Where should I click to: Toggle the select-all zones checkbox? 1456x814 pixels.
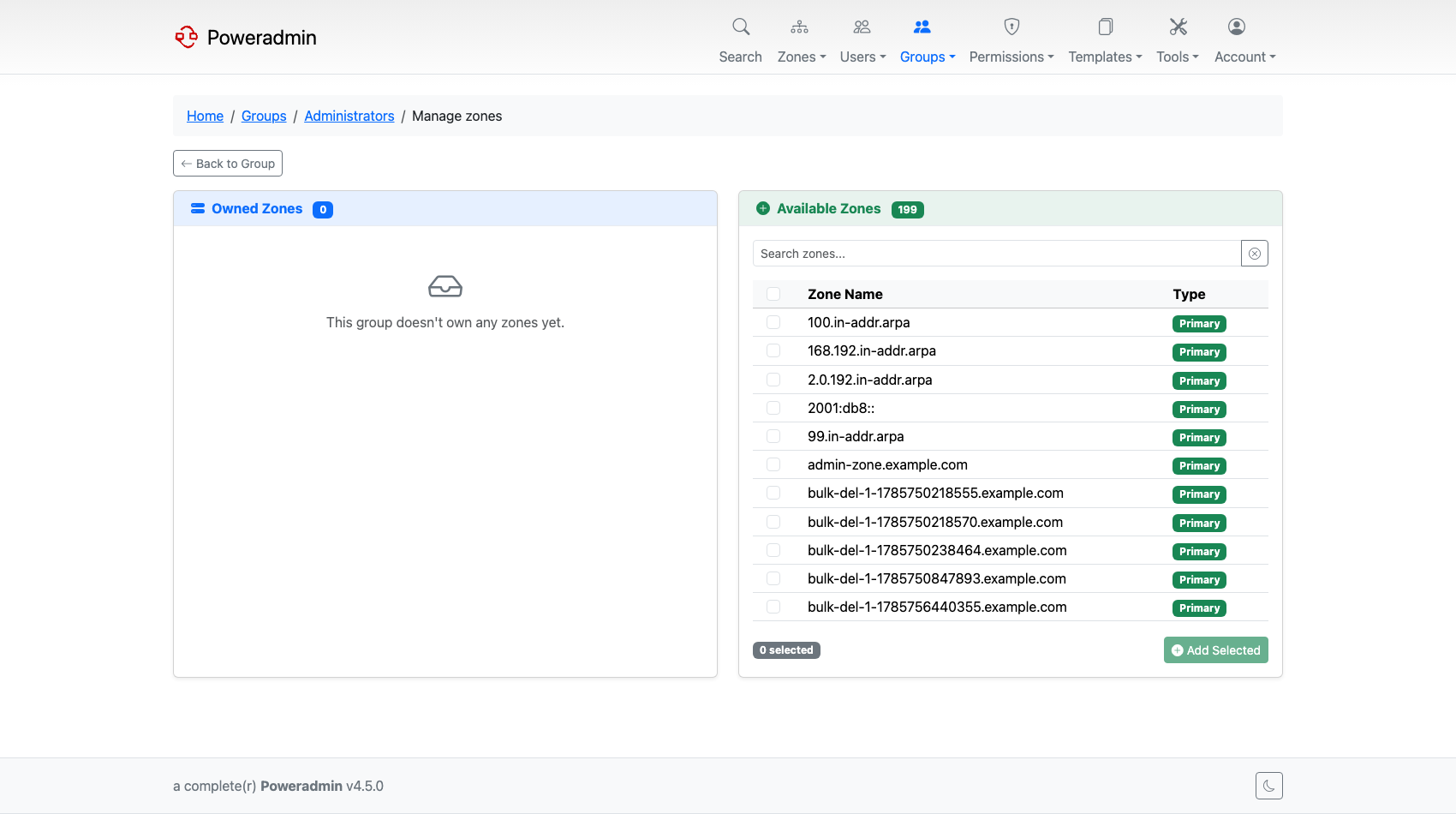click(773, 294)
